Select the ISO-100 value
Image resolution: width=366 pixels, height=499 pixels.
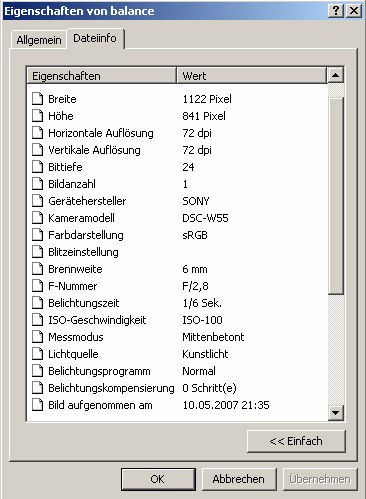(x=202, y=320)
